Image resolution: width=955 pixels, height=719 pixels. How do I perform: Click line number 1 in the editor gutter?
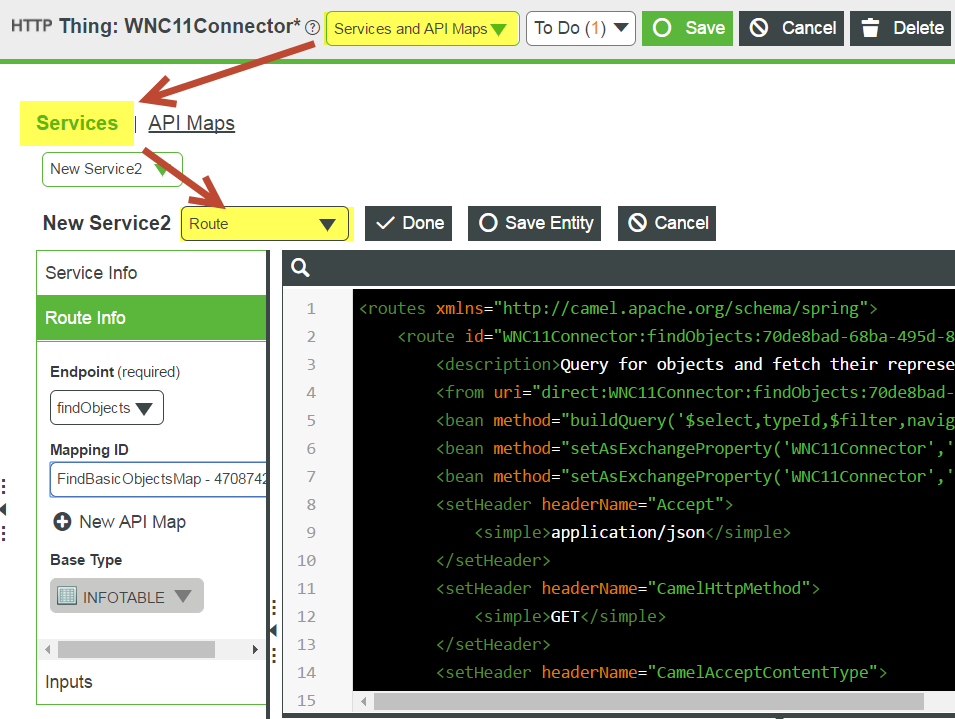[x=311, y=309]
